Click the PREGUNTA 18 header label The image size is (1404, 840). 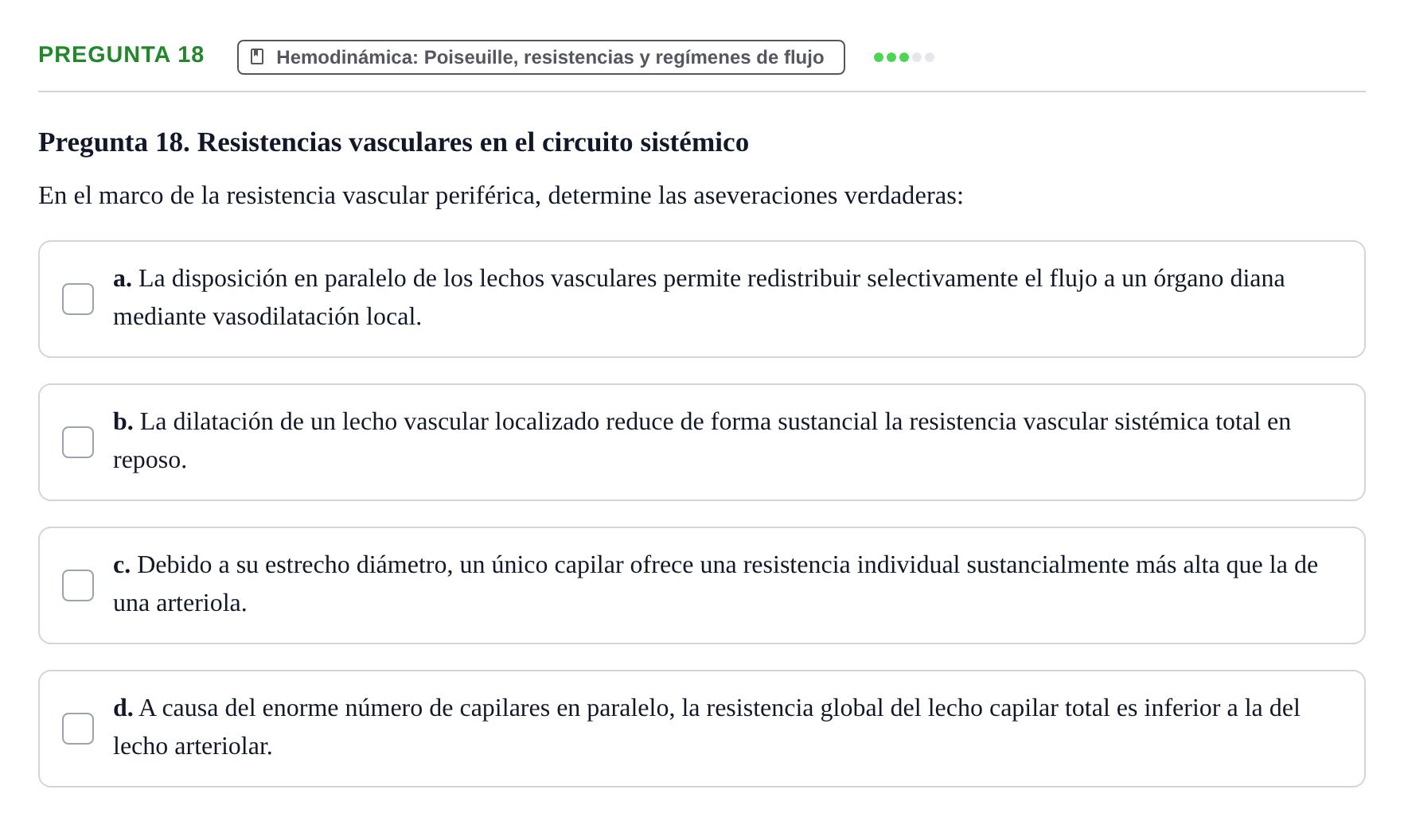coord(121,55)
